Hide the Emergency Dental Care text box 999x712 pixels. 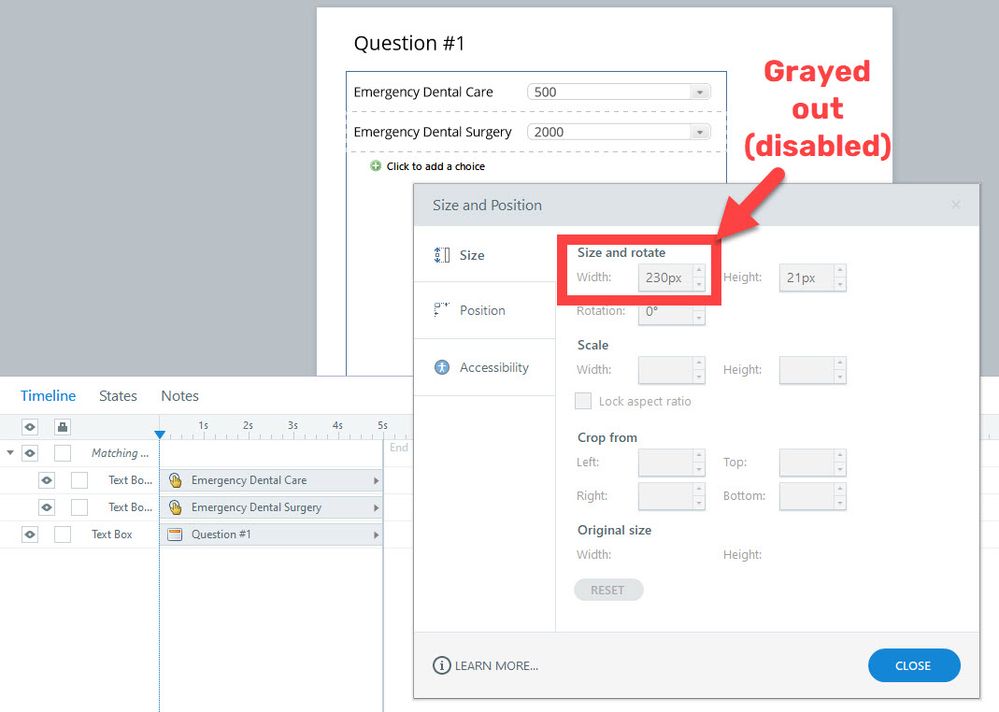(47, 480)
